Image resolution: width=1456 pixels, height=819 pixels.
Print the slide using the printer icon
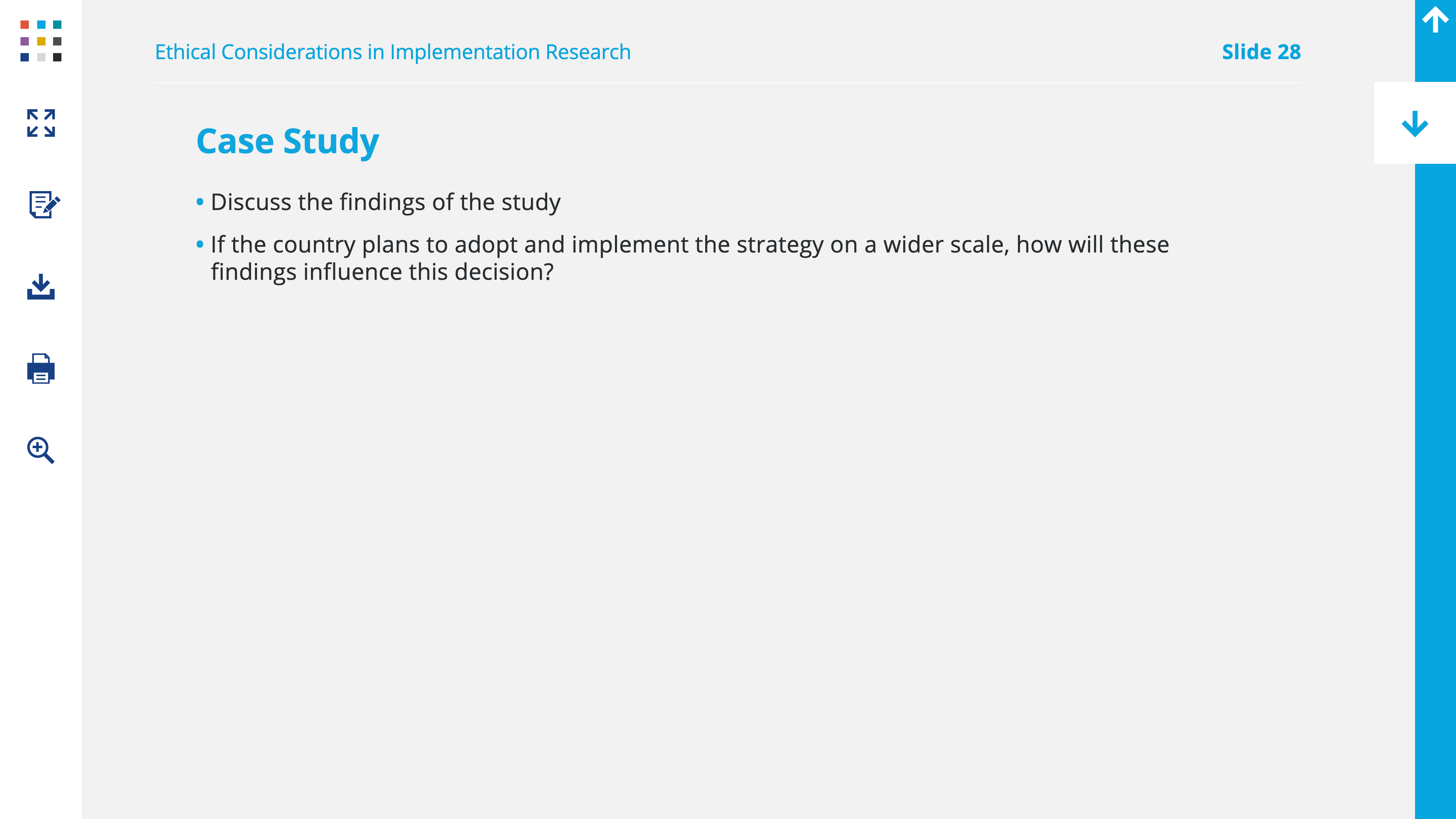[x=41, y=369]
